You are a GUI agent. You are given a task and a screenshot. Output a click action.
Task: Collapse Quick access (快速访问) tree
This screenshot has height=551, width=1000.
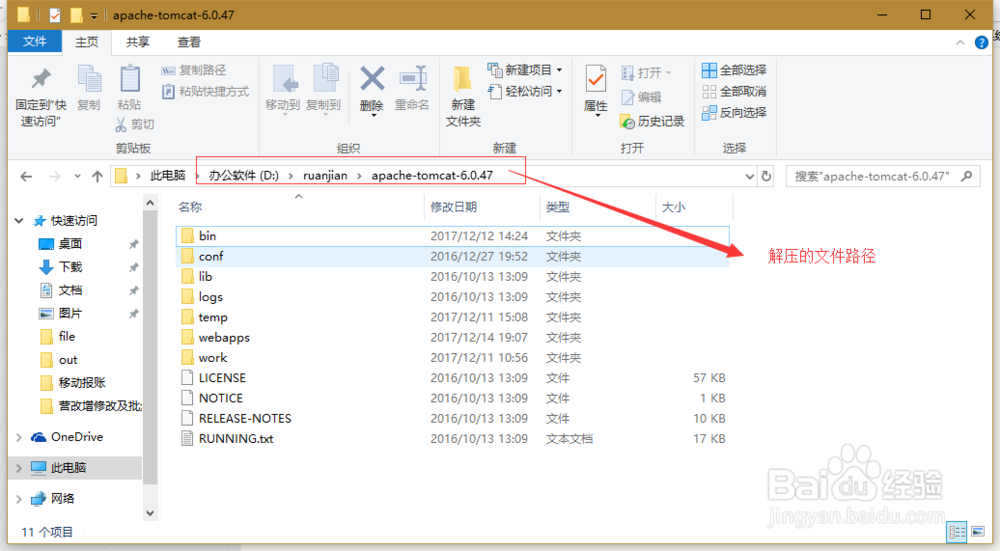point(19,221)
